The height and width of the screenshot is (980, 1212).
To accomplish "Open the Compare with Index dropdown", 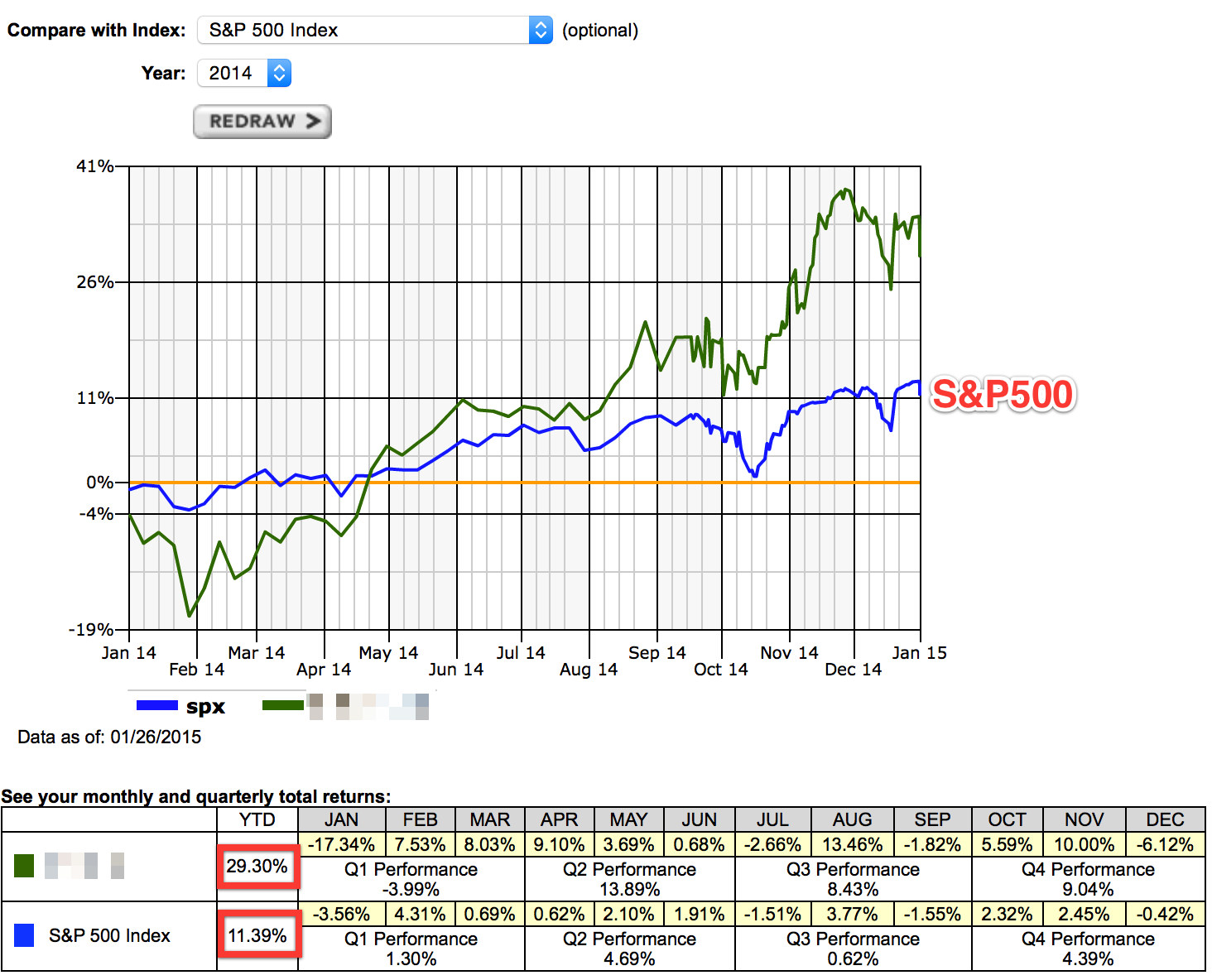I will [374, 30].
